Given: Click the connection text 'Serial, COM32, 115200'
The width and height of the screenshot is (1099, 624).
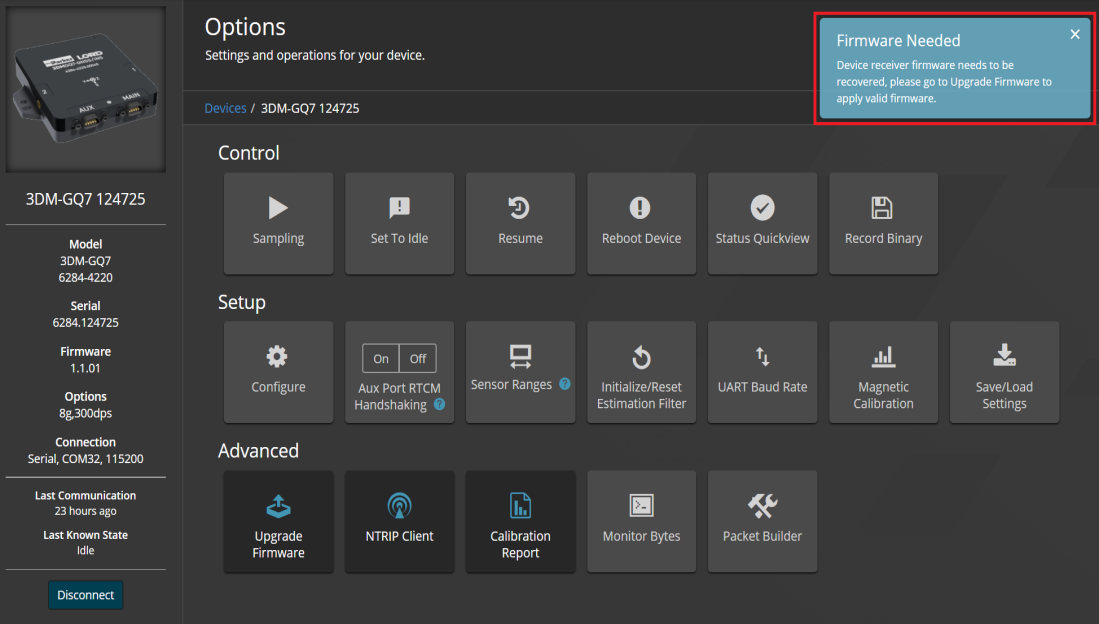Looking at the screenshot, I should click(x=86, y=459).
